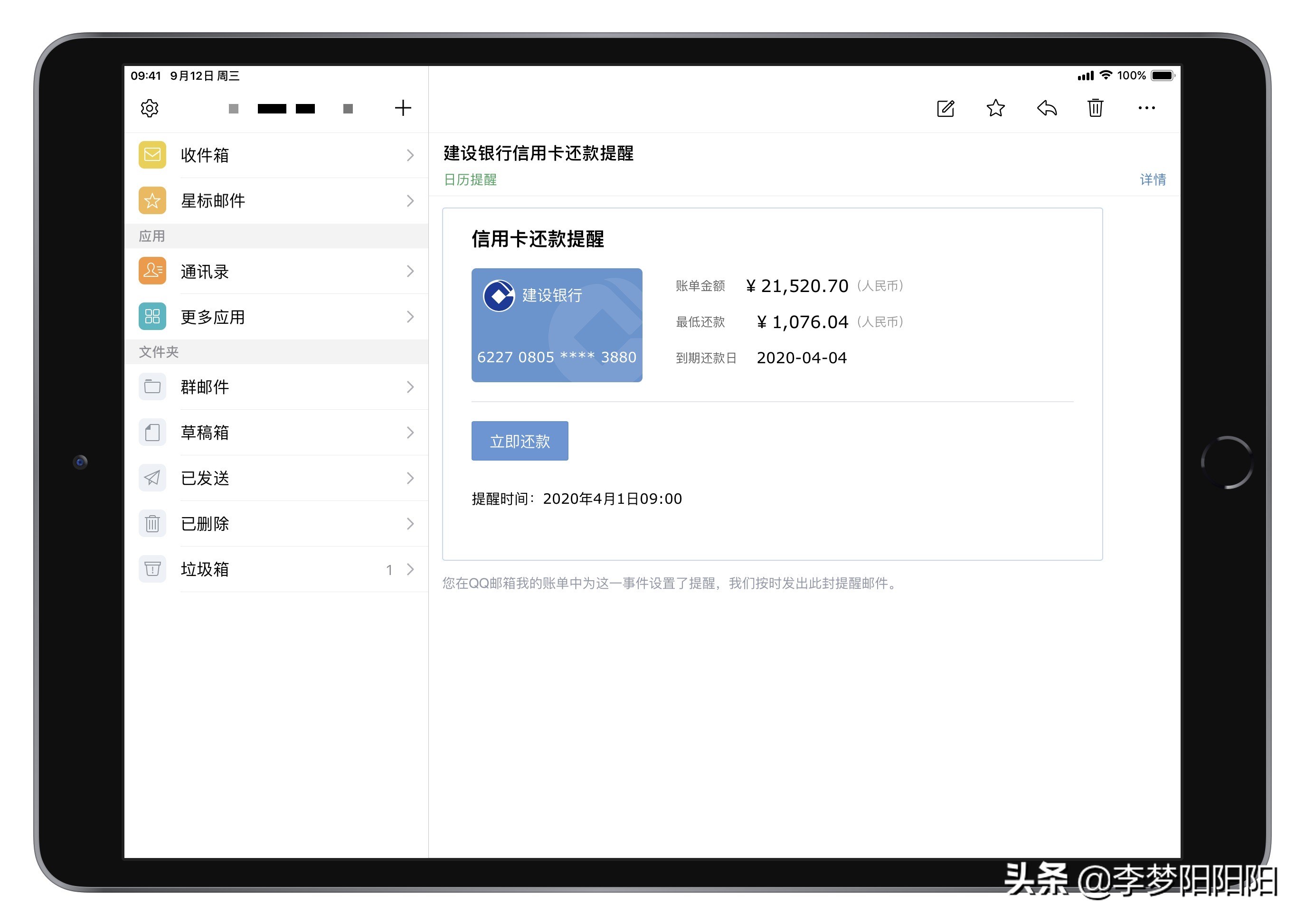
Task: Compose a new email with the plus icon
Action: [x=403, y=107]
